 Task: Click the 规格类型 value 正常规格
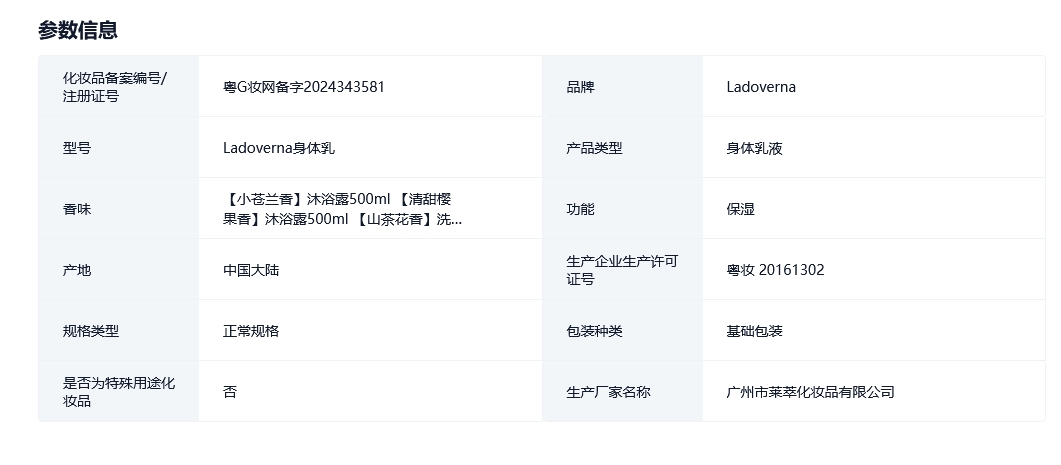(x=251, y=330)
